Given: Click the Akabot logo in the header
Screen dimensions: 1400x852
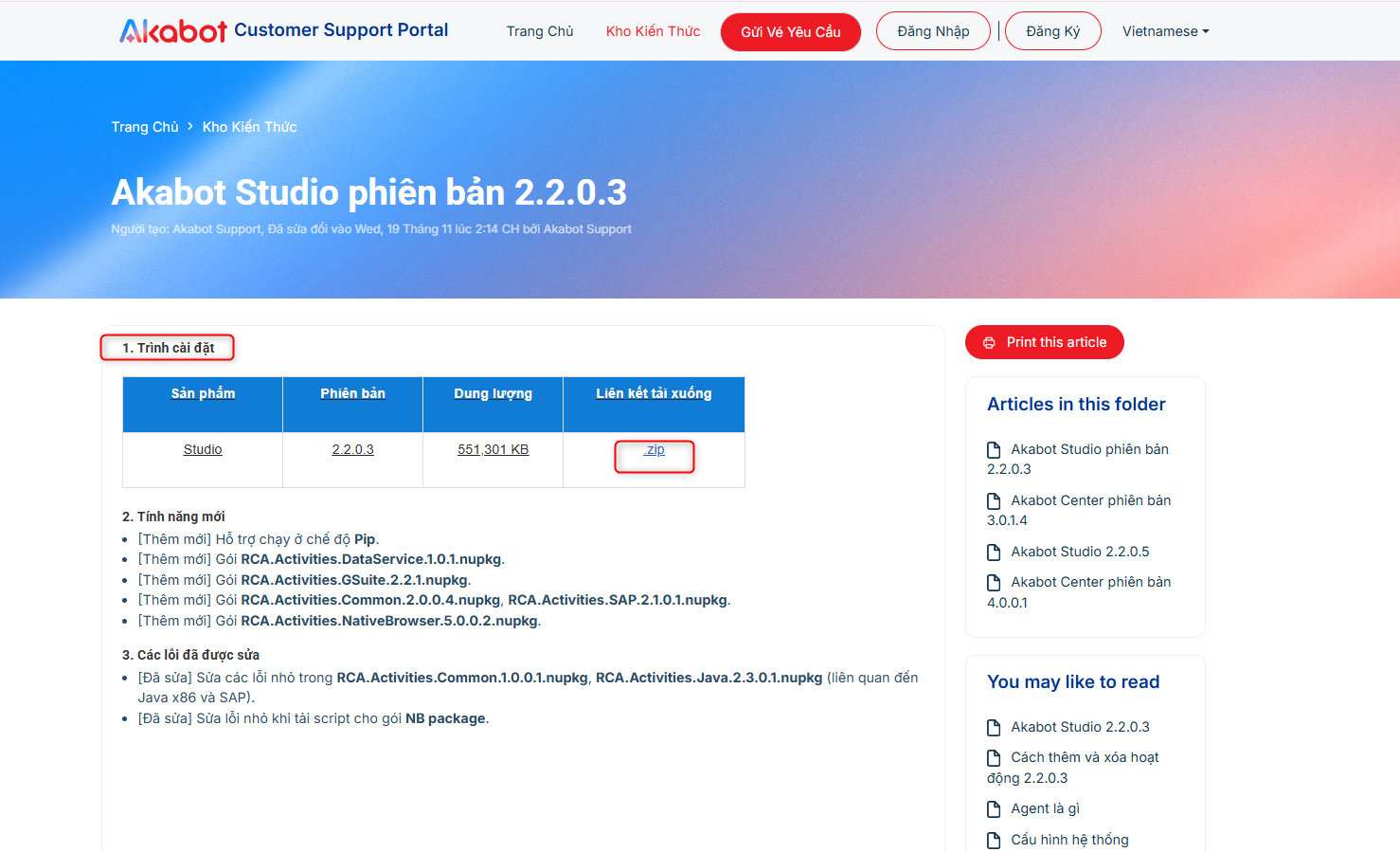Looking at the screenshot, I should [173, 30].
